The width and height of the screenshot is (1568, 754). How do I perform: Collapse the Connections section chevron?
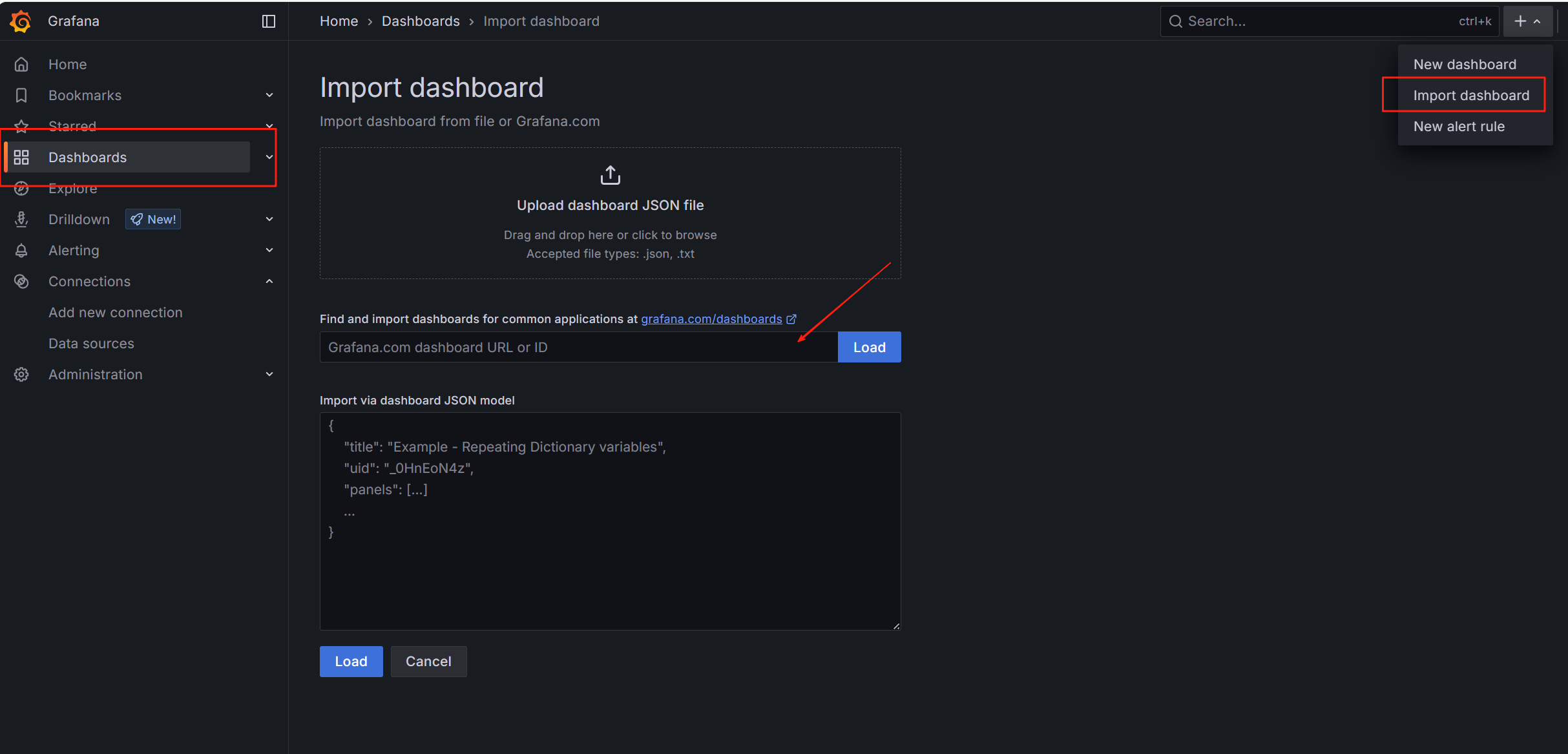pyautogui.click(x=269, y=282)
